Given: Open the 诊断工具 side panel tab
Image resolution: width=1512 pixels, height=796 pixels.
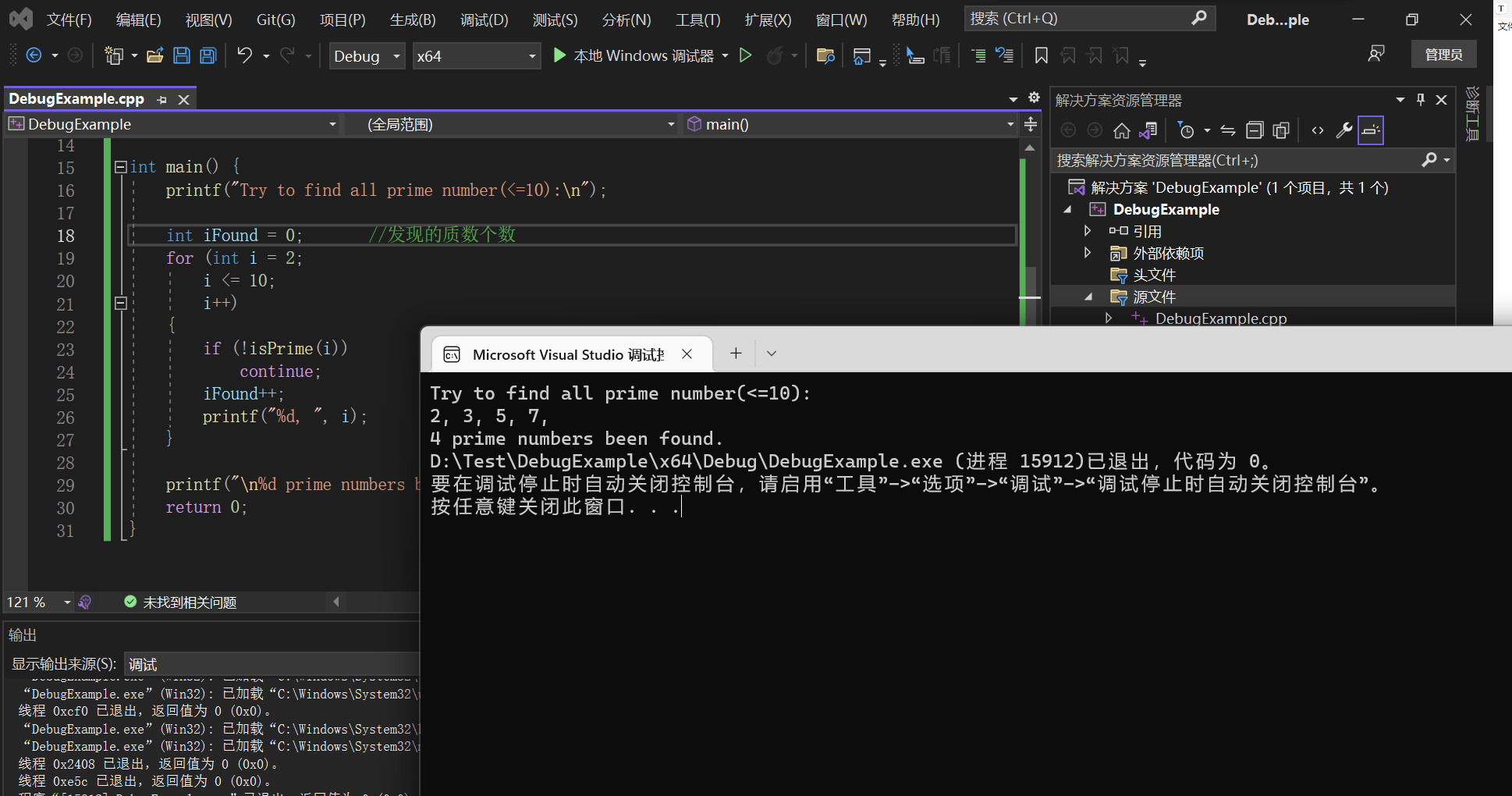Looking at the screenshot, I should 1472,114.
